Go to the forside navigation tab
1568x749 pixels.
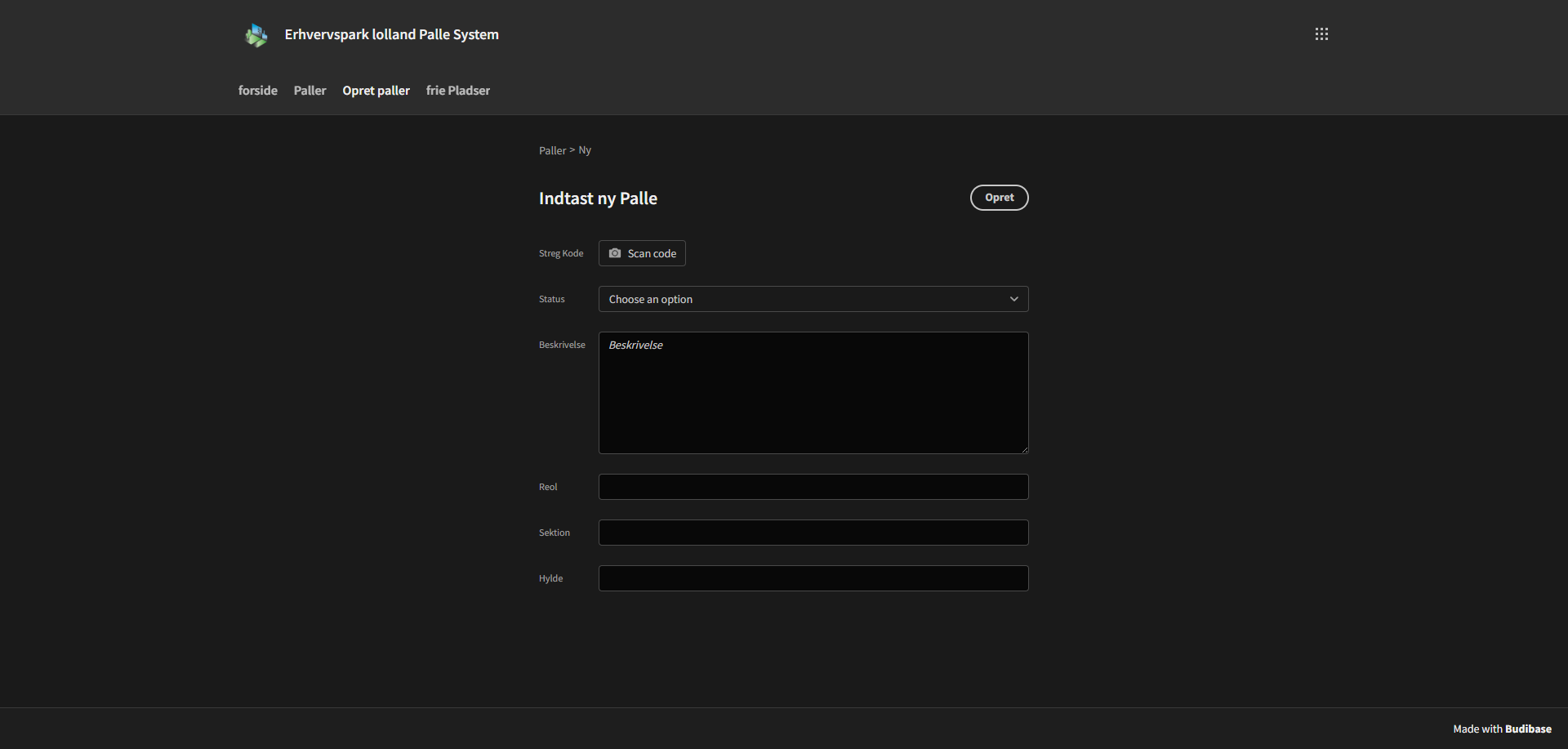[x=257, y=91]
